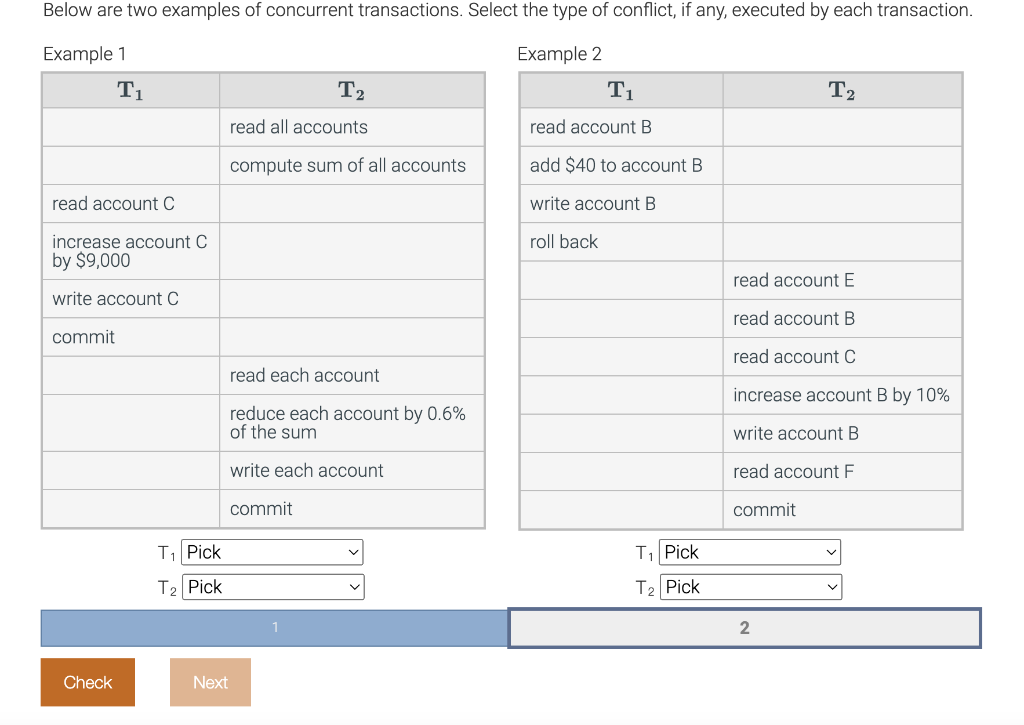Open the T1 dropdown under Example 2
The image size is (1024, 725).
tap(749, 551)
